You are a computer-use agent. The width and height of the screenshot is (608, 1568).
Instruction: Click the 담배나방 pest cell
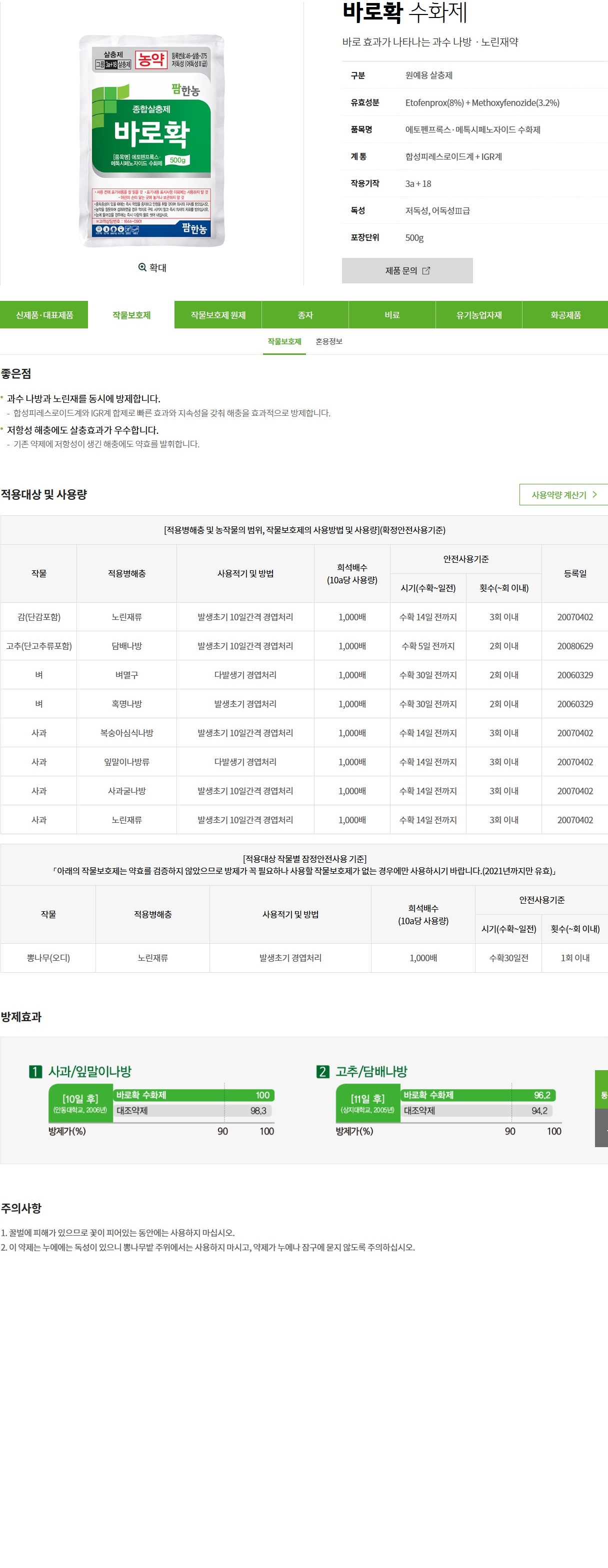click(126, 646)
